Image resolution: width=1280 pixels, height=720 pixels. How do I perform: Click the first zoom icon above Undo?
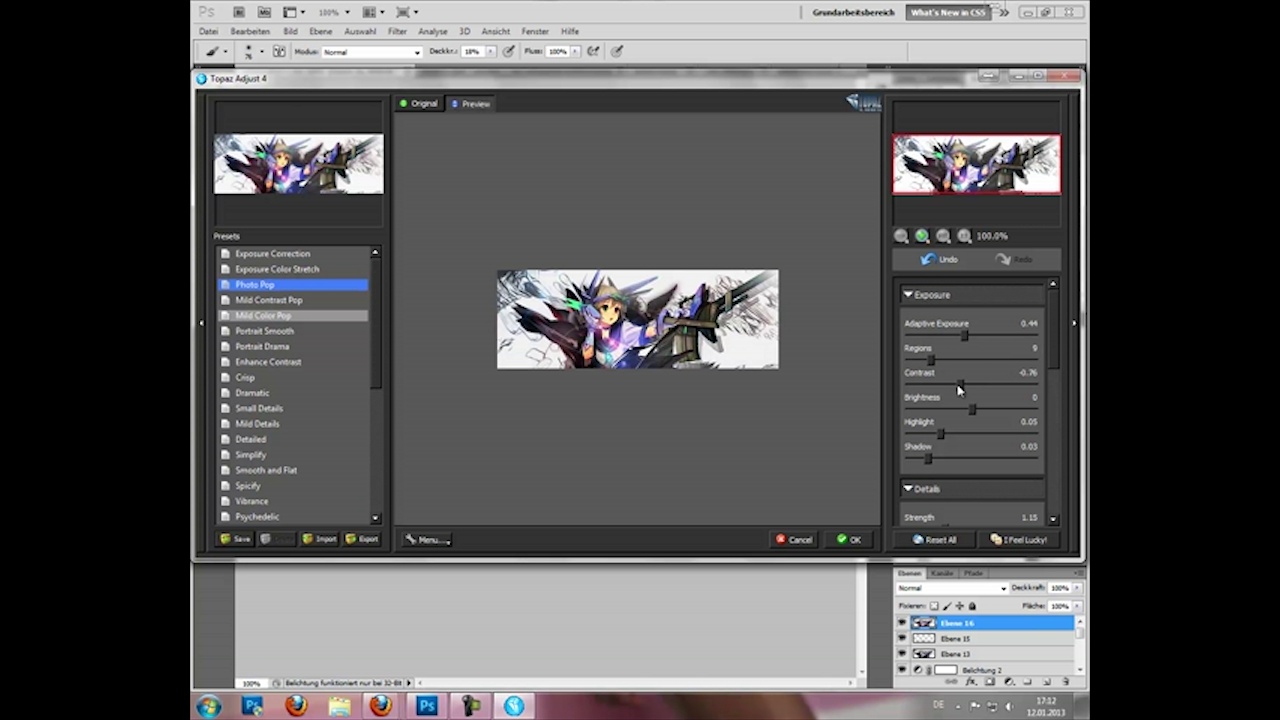pyautogui.click(x=901, y=236)
